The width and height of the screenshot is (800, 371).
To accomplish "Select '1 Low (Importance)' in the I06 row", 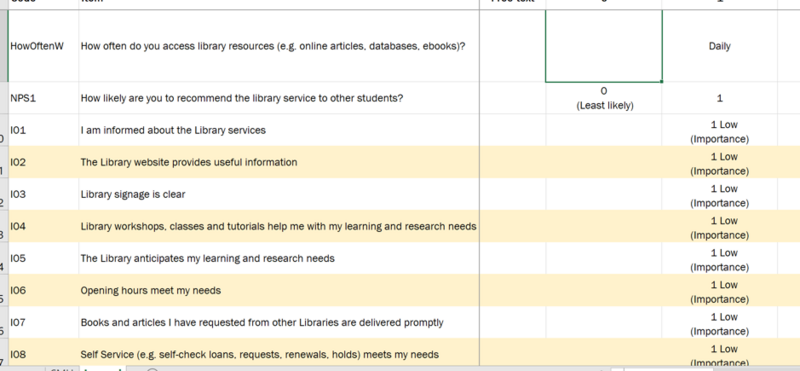I will (x=719, y=292).
